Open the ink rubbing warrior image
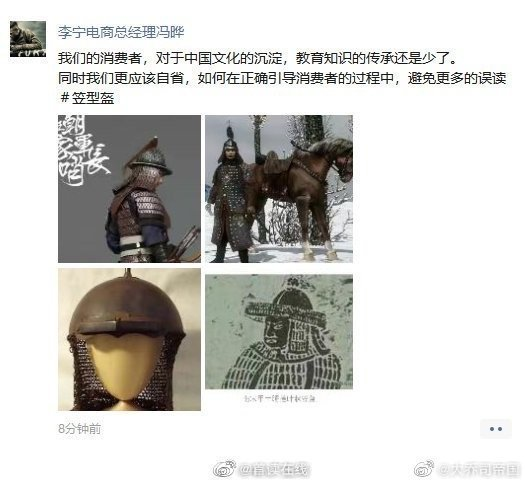Image resolution: width=527 pixels, height=485 pixels. pyautogui.click(x=279, y=332)
